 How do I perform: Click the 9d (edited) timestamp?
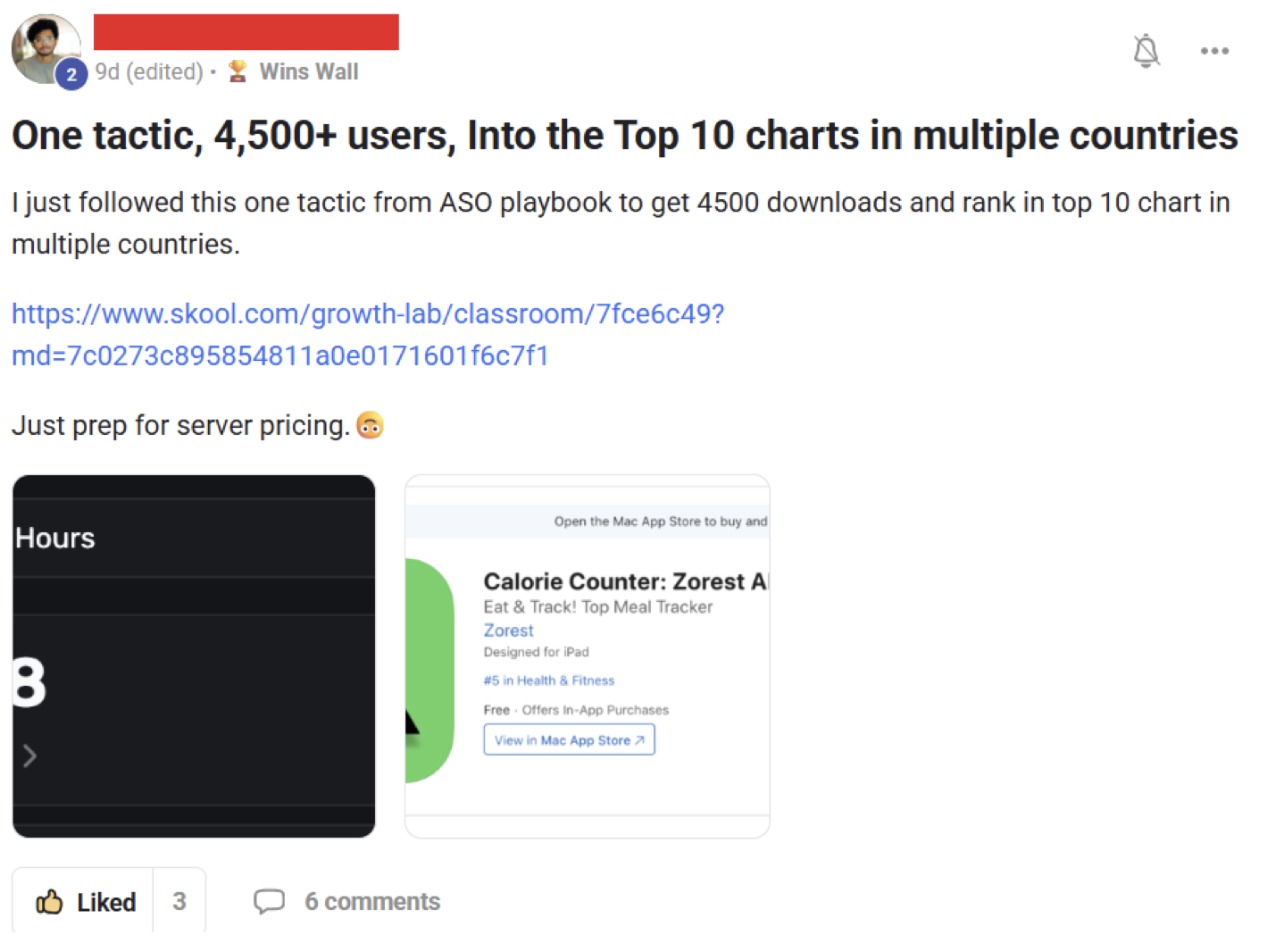149,71
